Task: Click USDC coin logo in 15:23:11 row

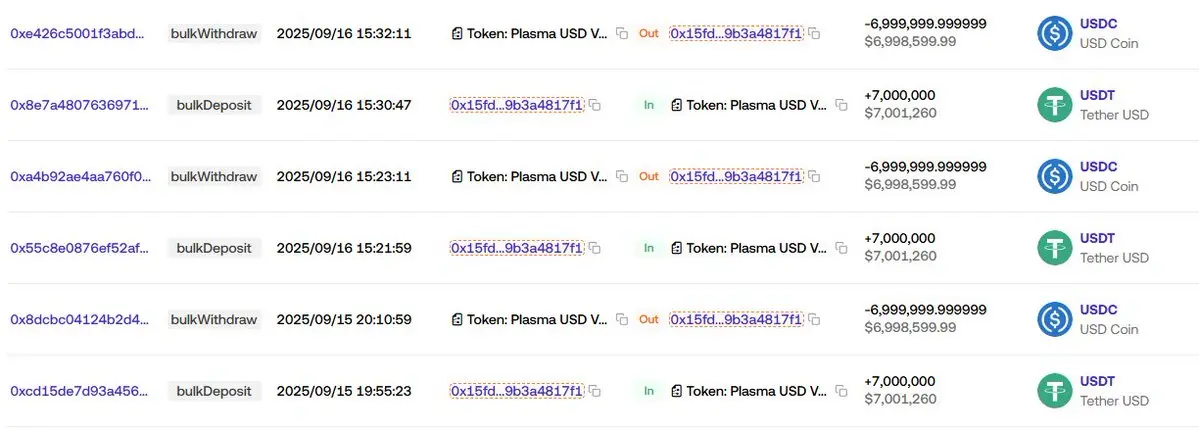Action: coord(1054,176)
